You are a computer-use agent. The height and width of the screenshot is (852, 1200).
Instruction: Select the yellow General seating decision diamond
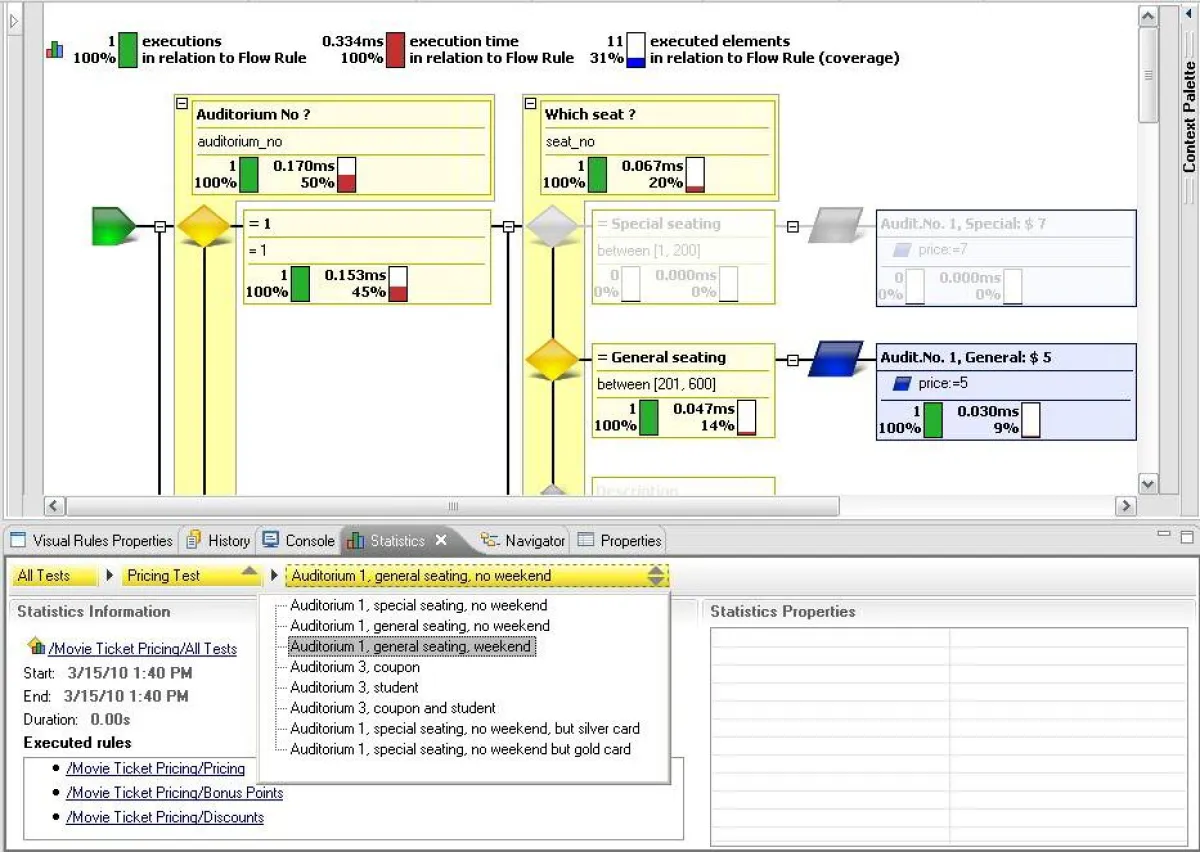tap(553, 359)
